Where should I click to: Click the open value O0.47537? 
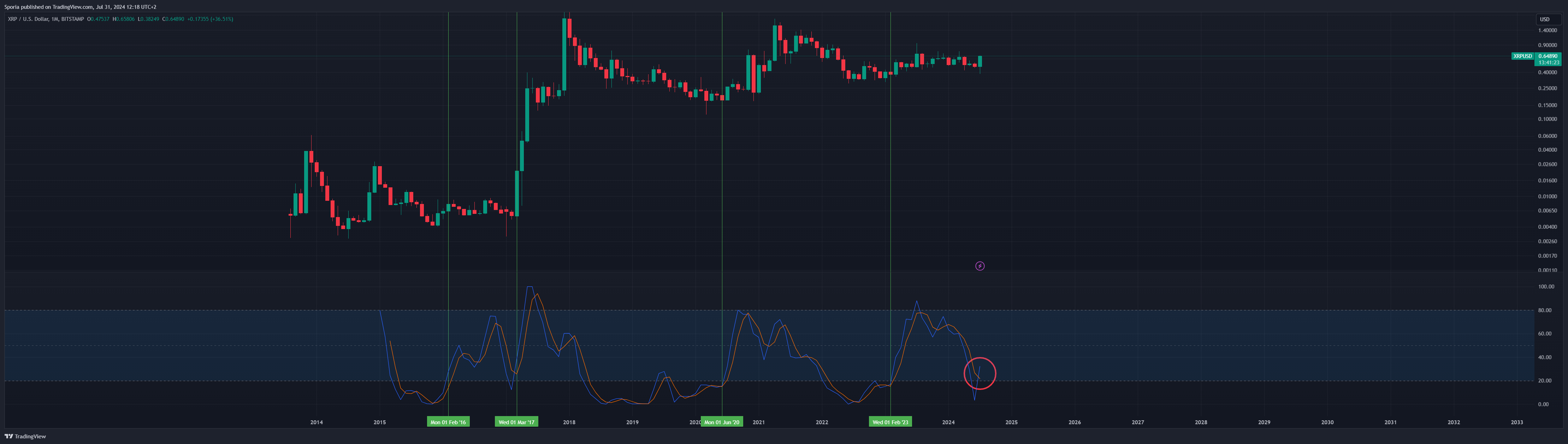click(x=99, y=19)
